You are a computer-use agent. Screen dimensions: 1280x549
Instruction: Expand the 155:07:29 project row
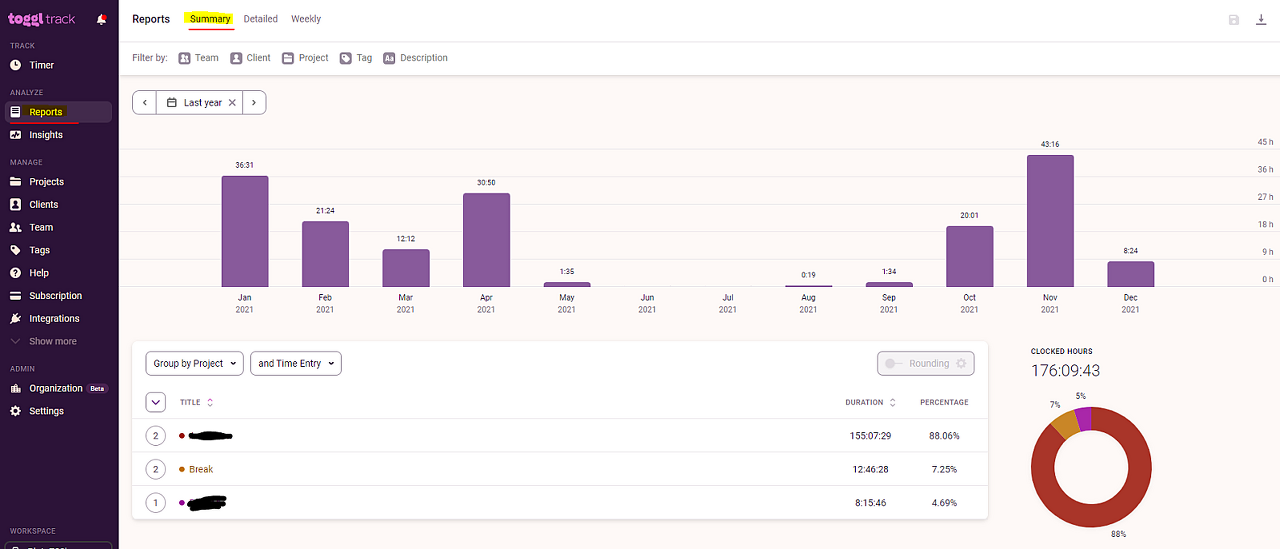(155, 436)
